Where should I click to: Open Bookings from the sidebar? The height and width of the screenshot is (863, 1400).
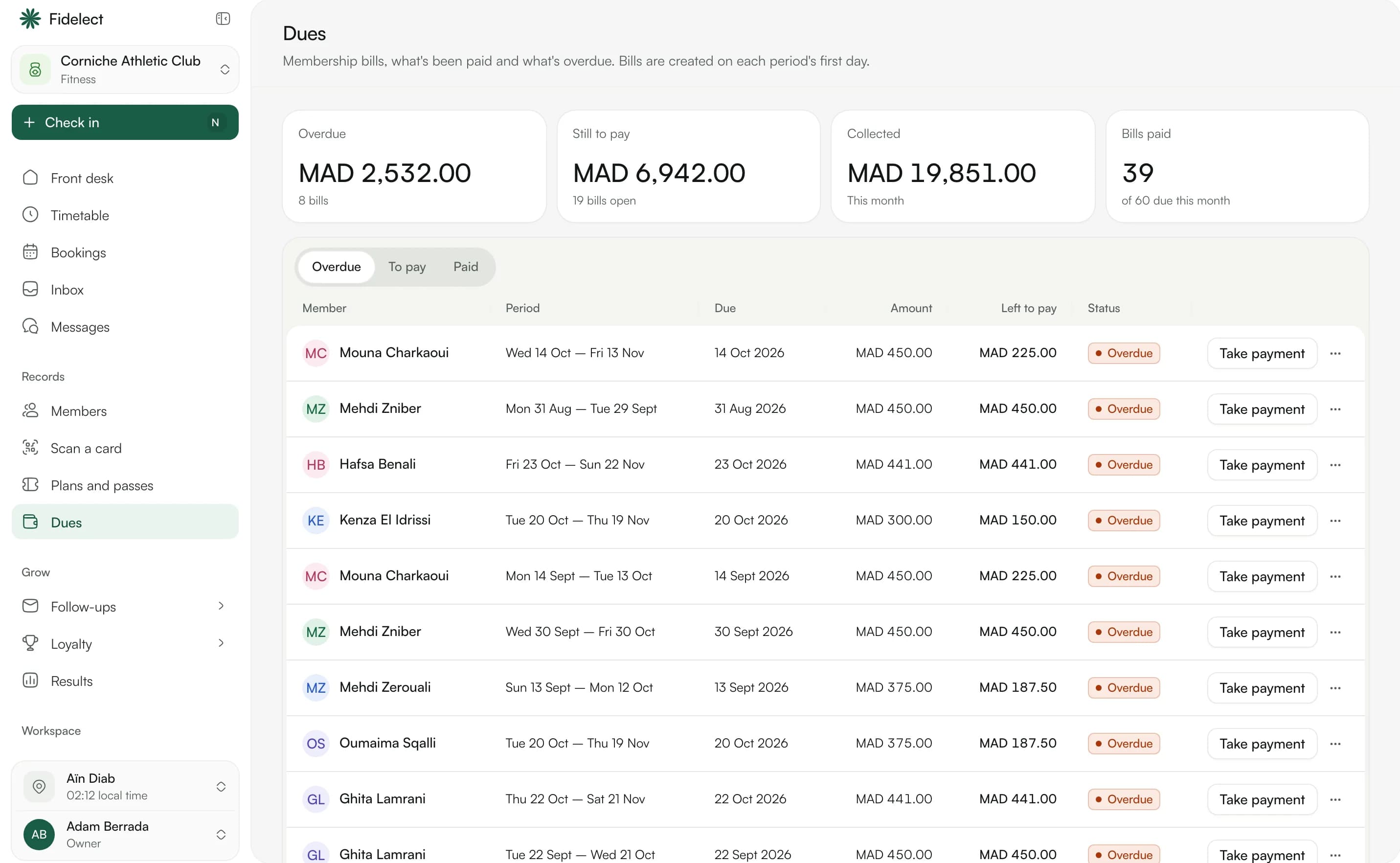[125, 252]
